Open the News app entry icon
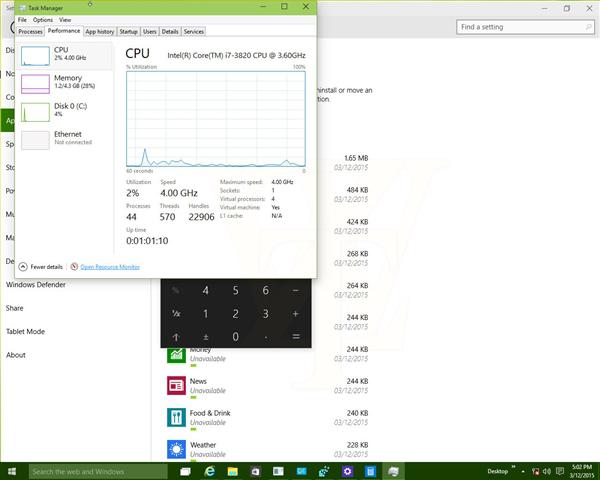 coord(175,385)
